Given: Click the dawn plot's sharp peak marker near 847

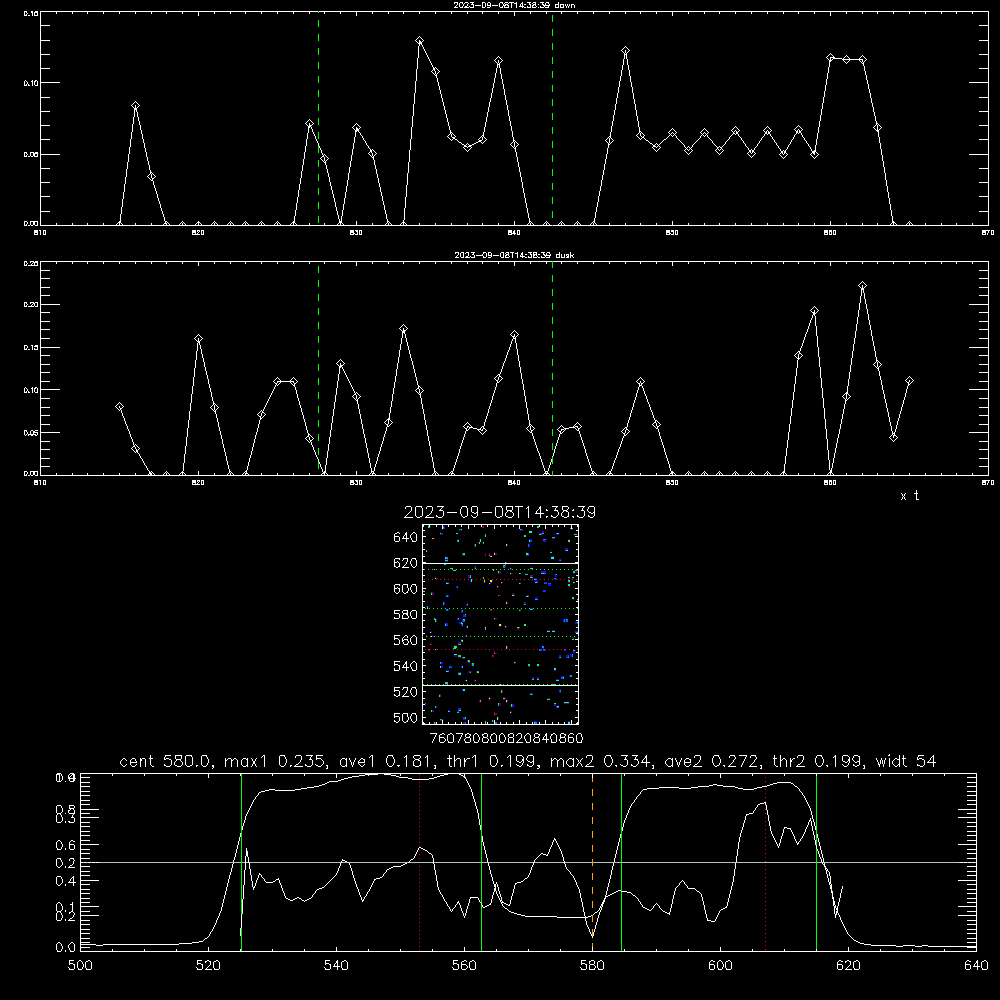Looking at the screenshot, I should click(626, 50).
